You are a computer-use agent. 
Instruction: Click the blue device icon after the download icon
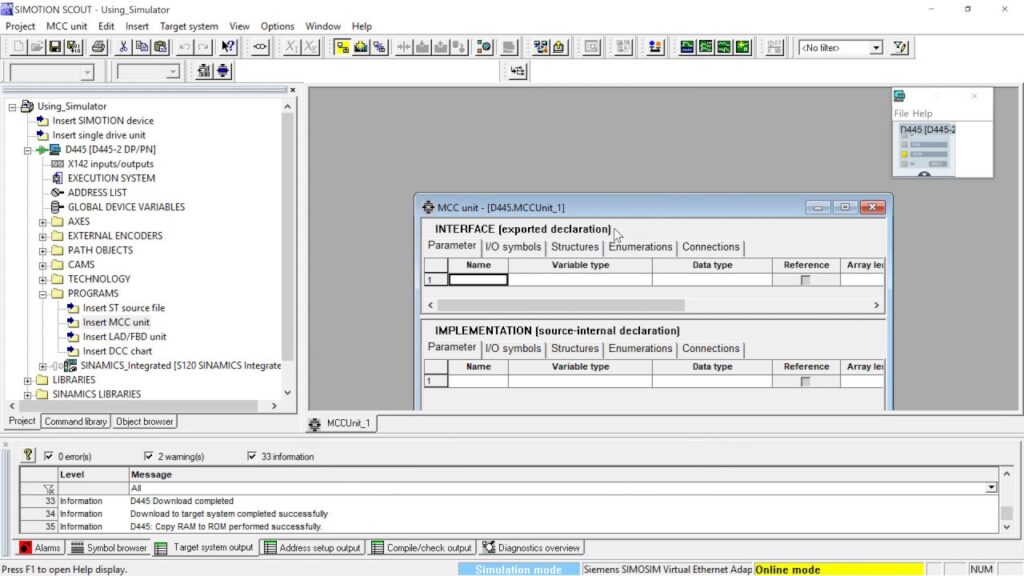pos(379,47)
